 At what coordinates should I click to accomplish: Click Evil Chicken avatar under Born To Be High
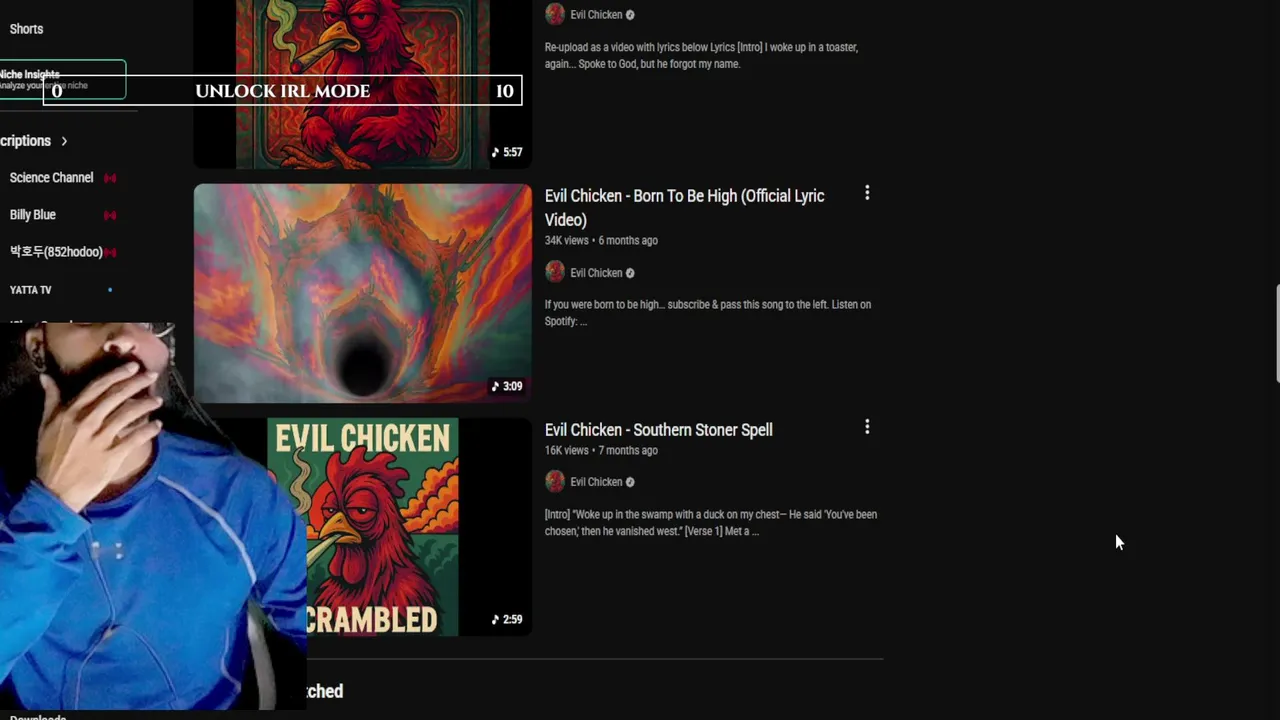coord(555,272)
